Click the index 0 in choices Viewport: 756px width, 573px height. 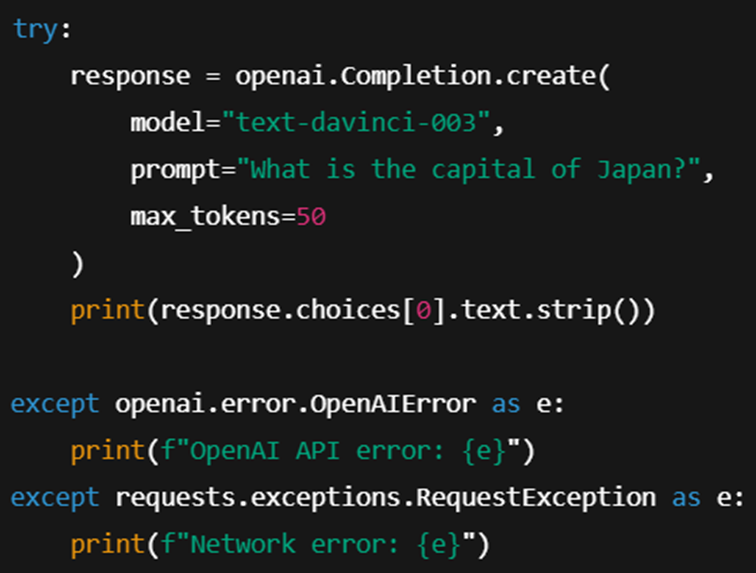click(x=423, y=310)
